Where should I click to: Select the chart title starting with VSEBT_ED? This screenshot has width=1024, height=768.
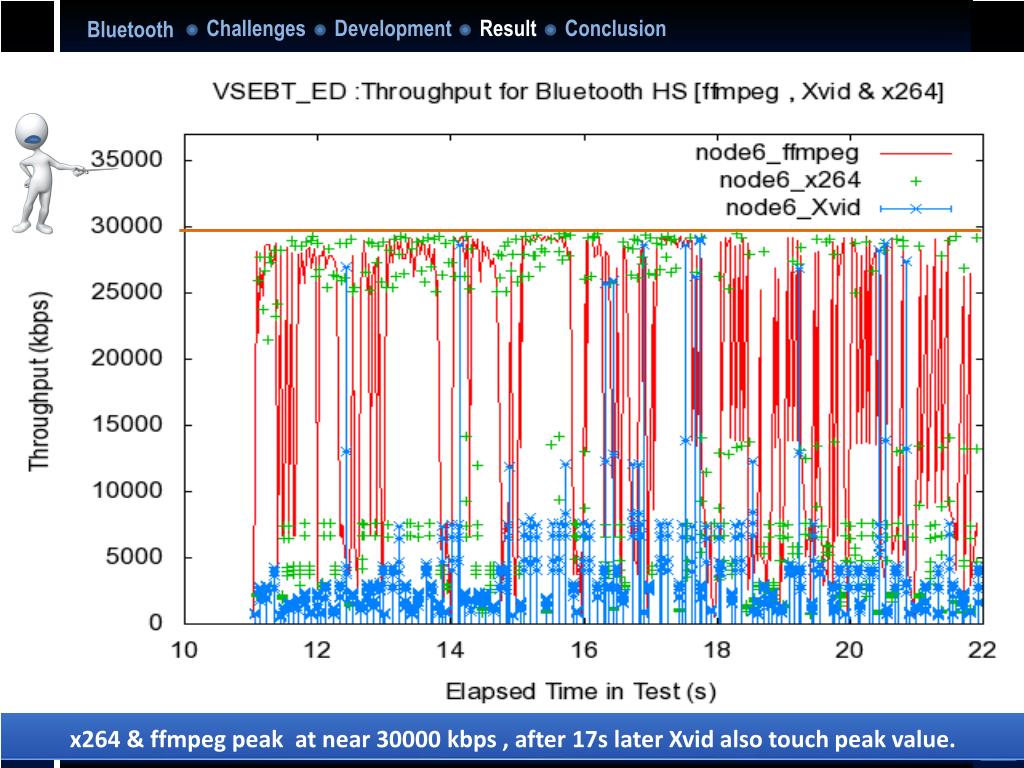pos(578,91)
